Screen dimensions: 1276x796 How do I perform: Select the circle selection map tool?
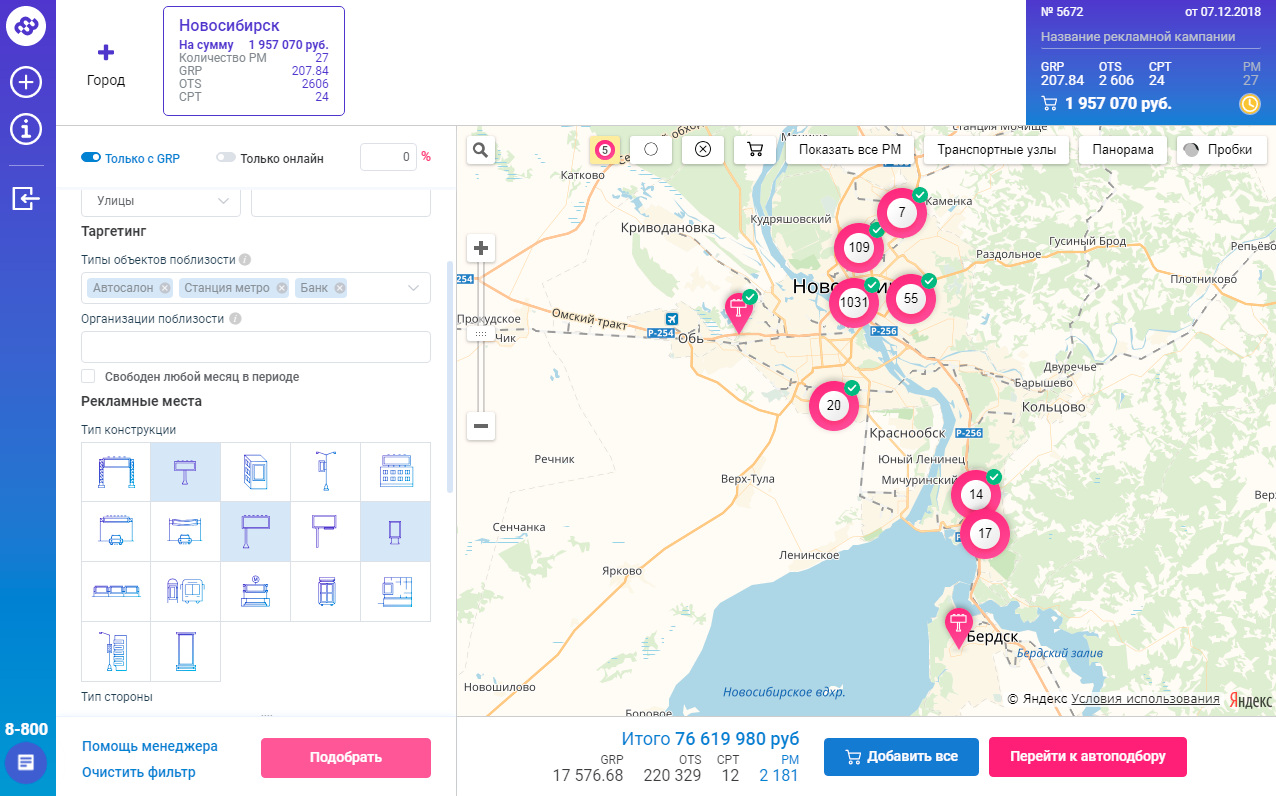coord(651,150)
